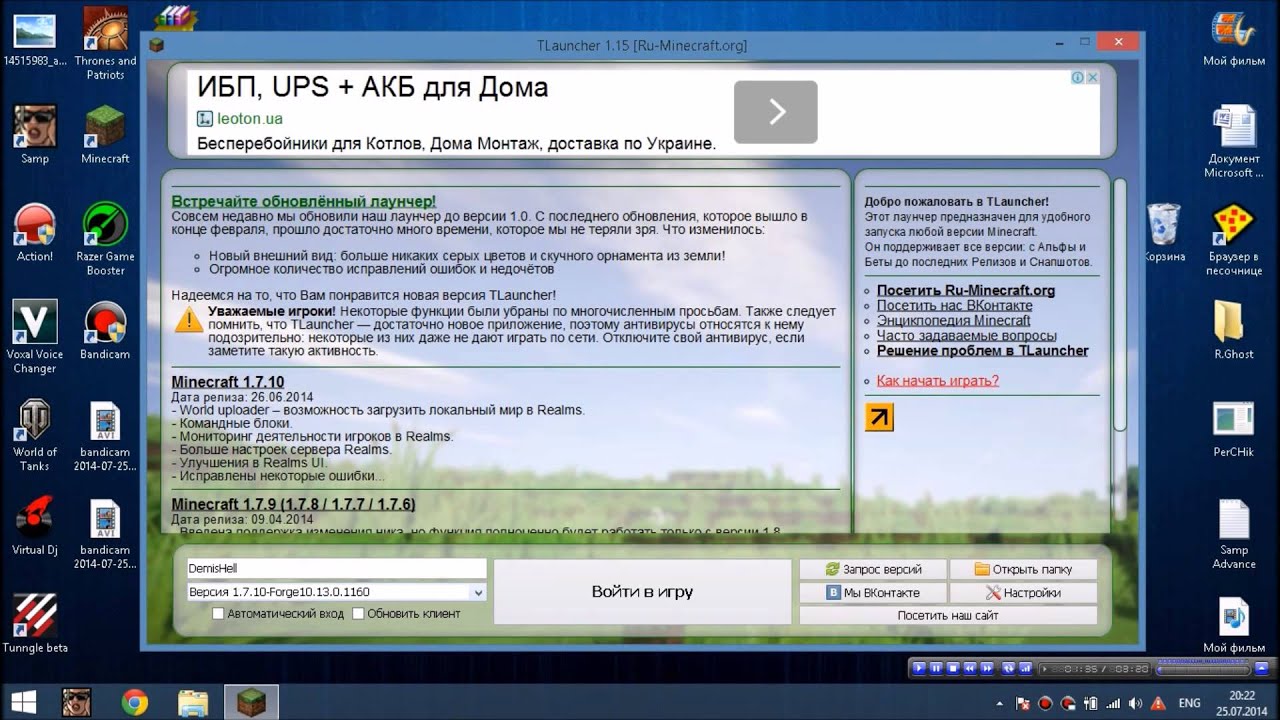
Task: Show hidden system tray icons
Action: 999,704
